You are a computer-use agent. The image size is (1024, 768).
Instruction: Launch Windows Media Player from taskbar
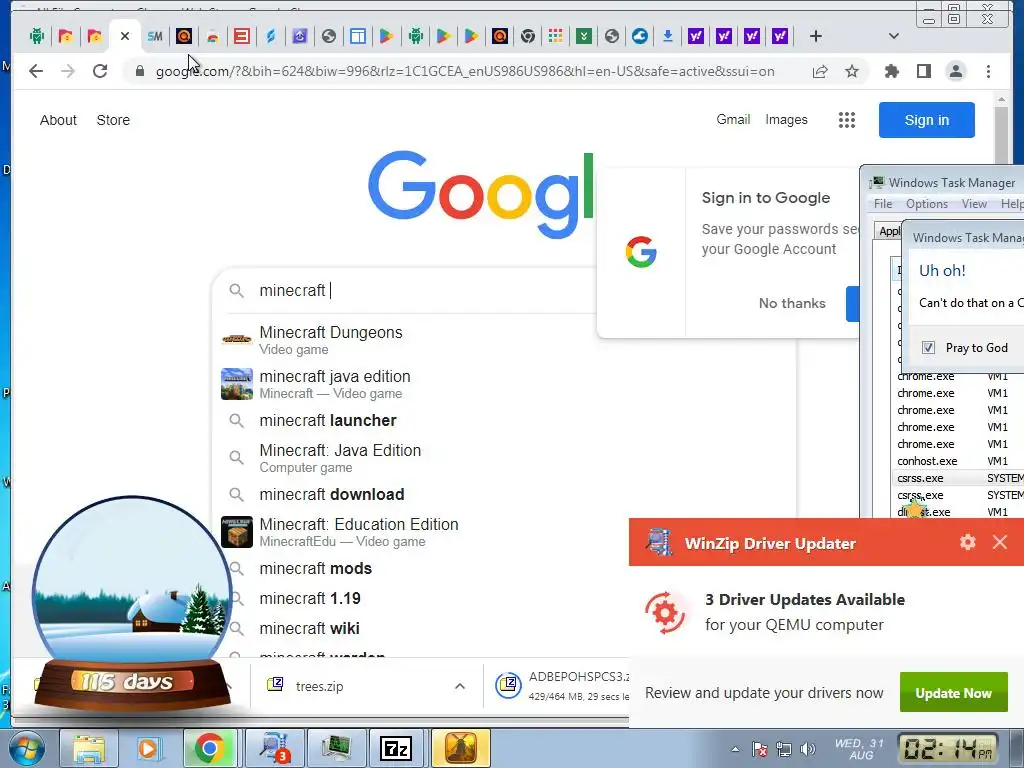coord(148,748)
